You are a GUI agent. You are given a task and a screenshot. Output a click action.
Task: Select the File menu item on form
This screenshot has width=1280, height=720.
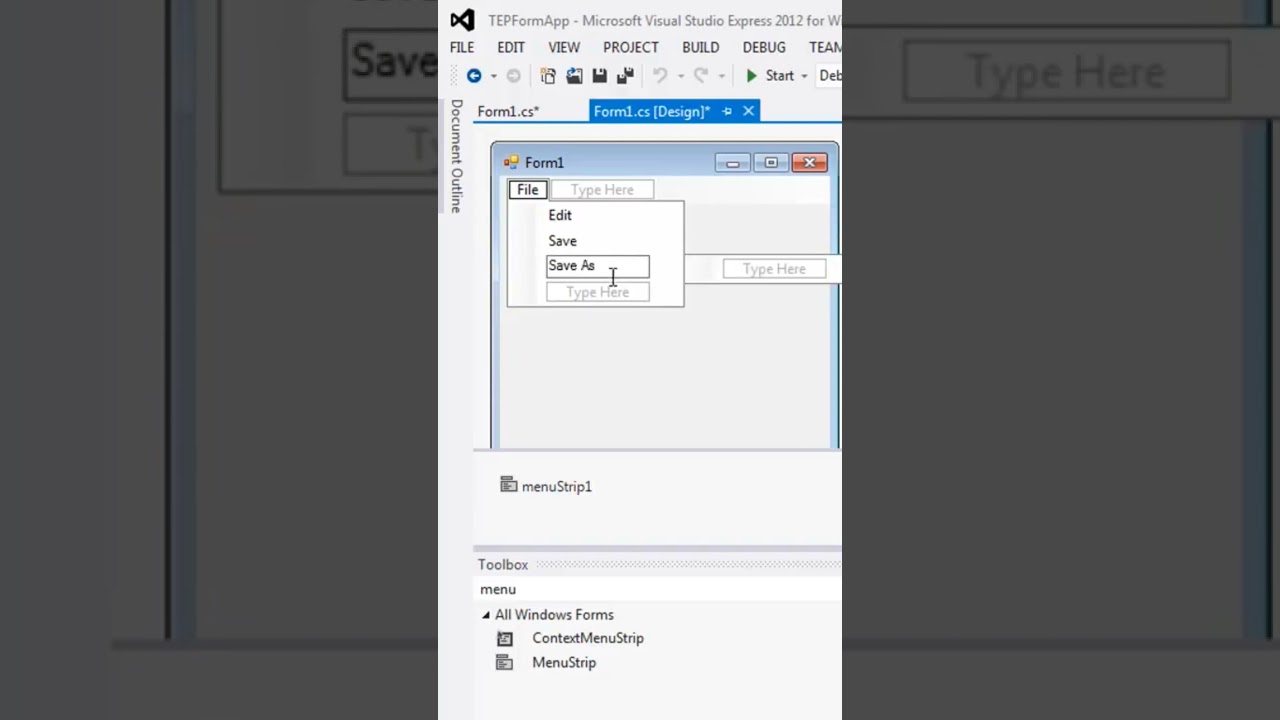point(527,190)
